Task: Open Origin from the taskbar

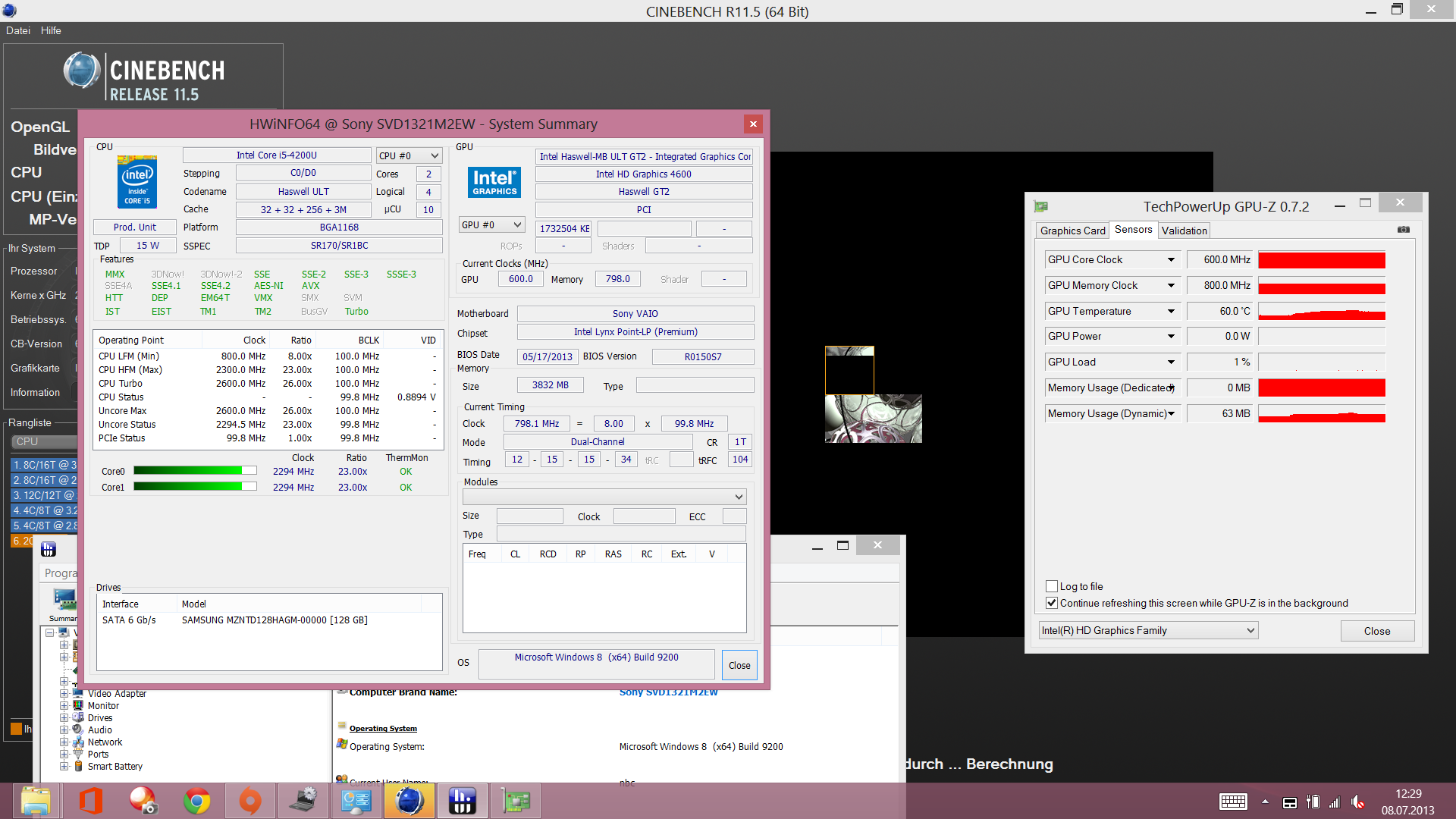Action: (x=249, y=801)
